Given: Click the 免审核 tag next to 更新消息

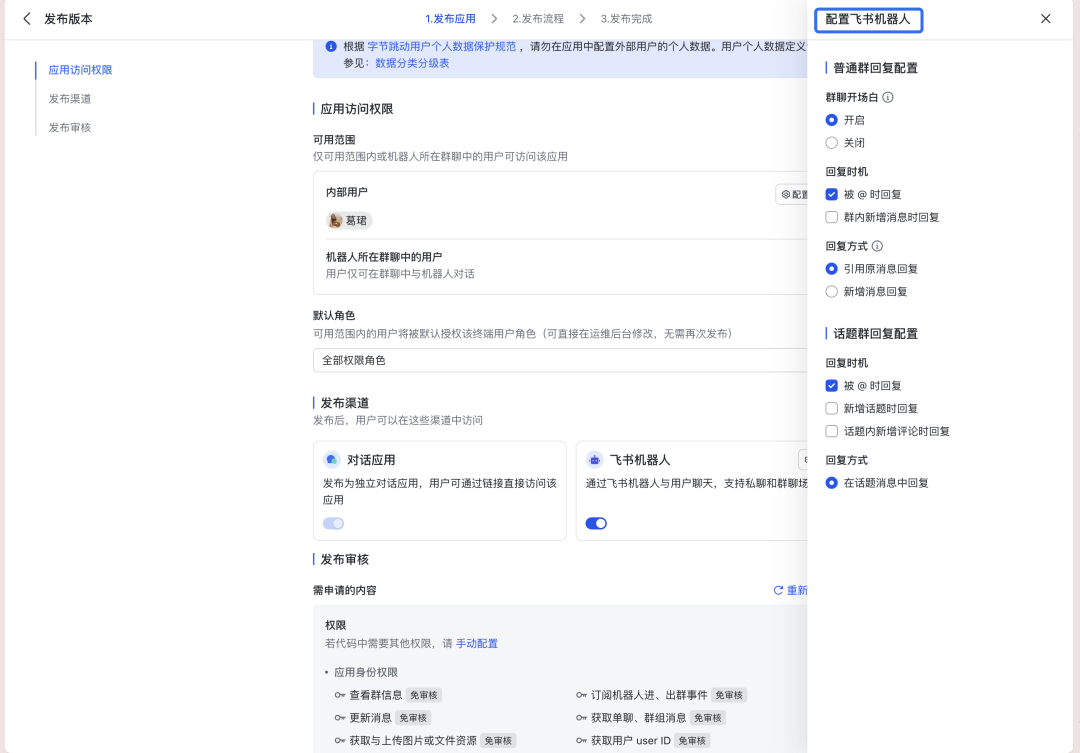Looking at the screenshot, I should pos(413,718).
